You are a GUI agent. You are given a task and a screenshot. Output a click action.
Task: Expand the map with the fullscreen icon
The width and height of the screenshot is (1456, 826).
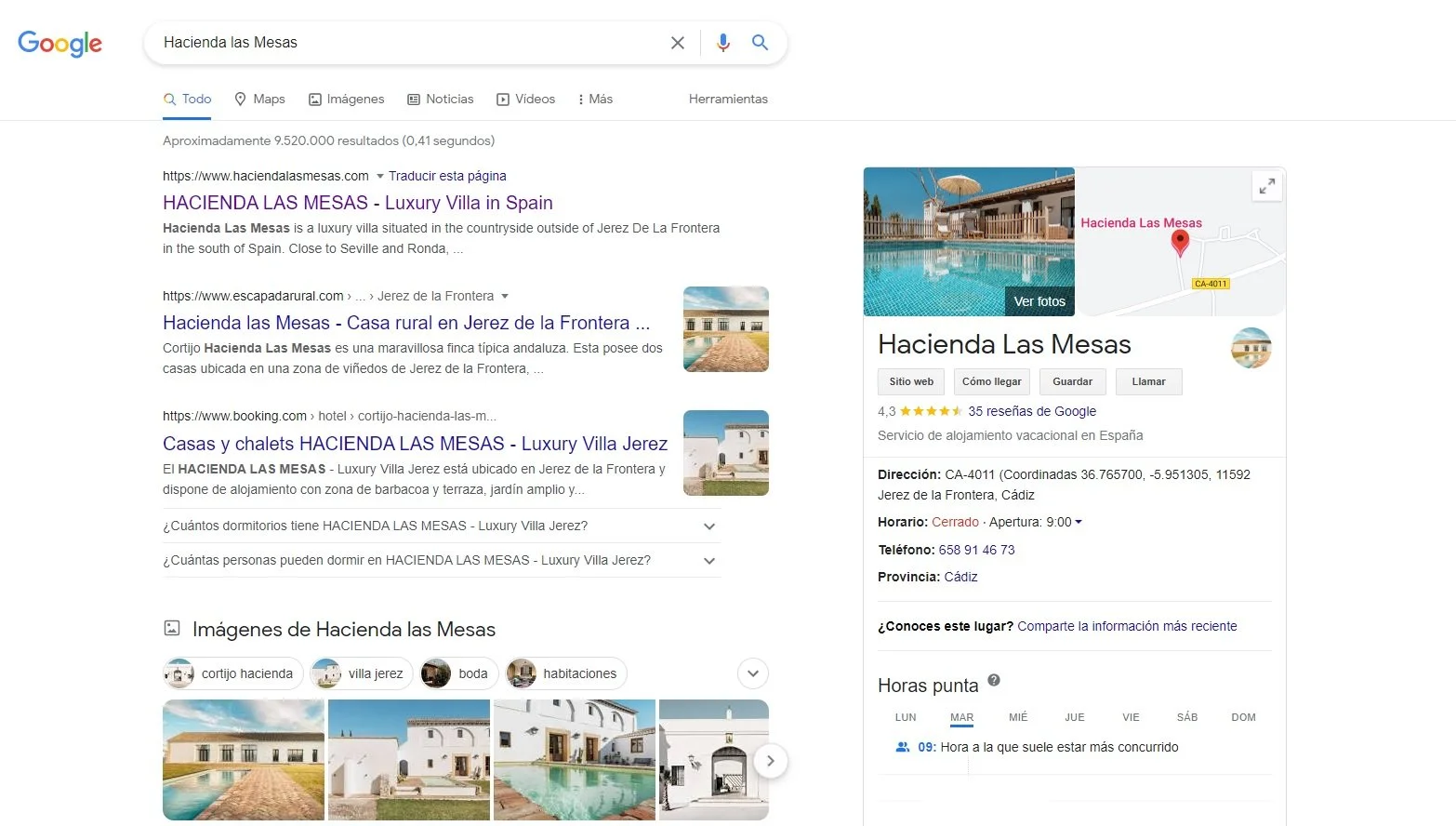(1266, 187)
